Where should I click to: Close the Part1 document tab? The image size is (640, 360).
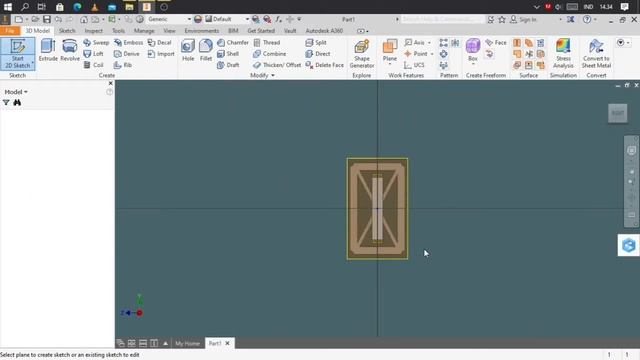[x=227, y=343]
